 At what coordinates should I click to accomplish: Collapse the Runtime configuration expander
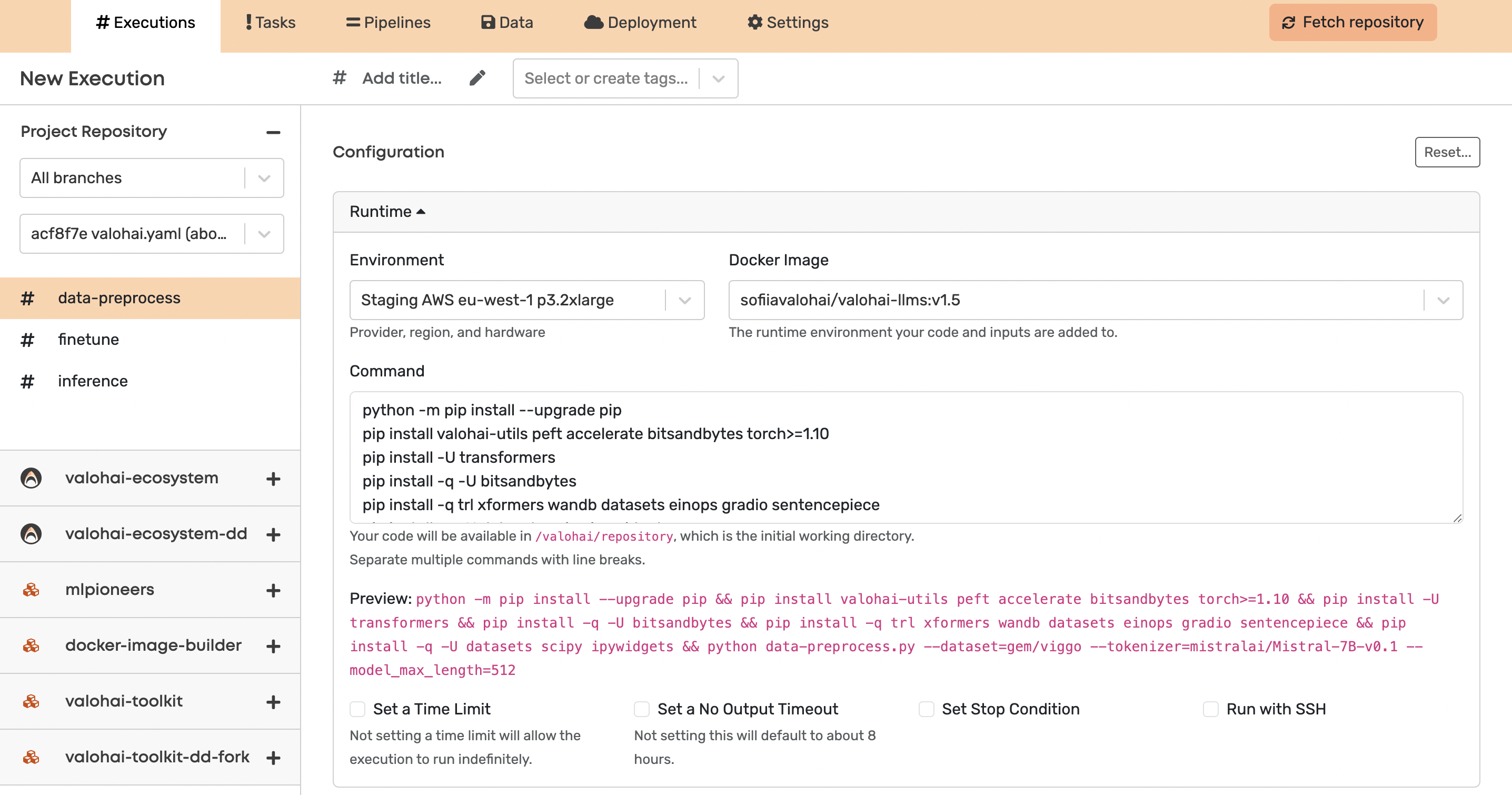tap(386, 211)
